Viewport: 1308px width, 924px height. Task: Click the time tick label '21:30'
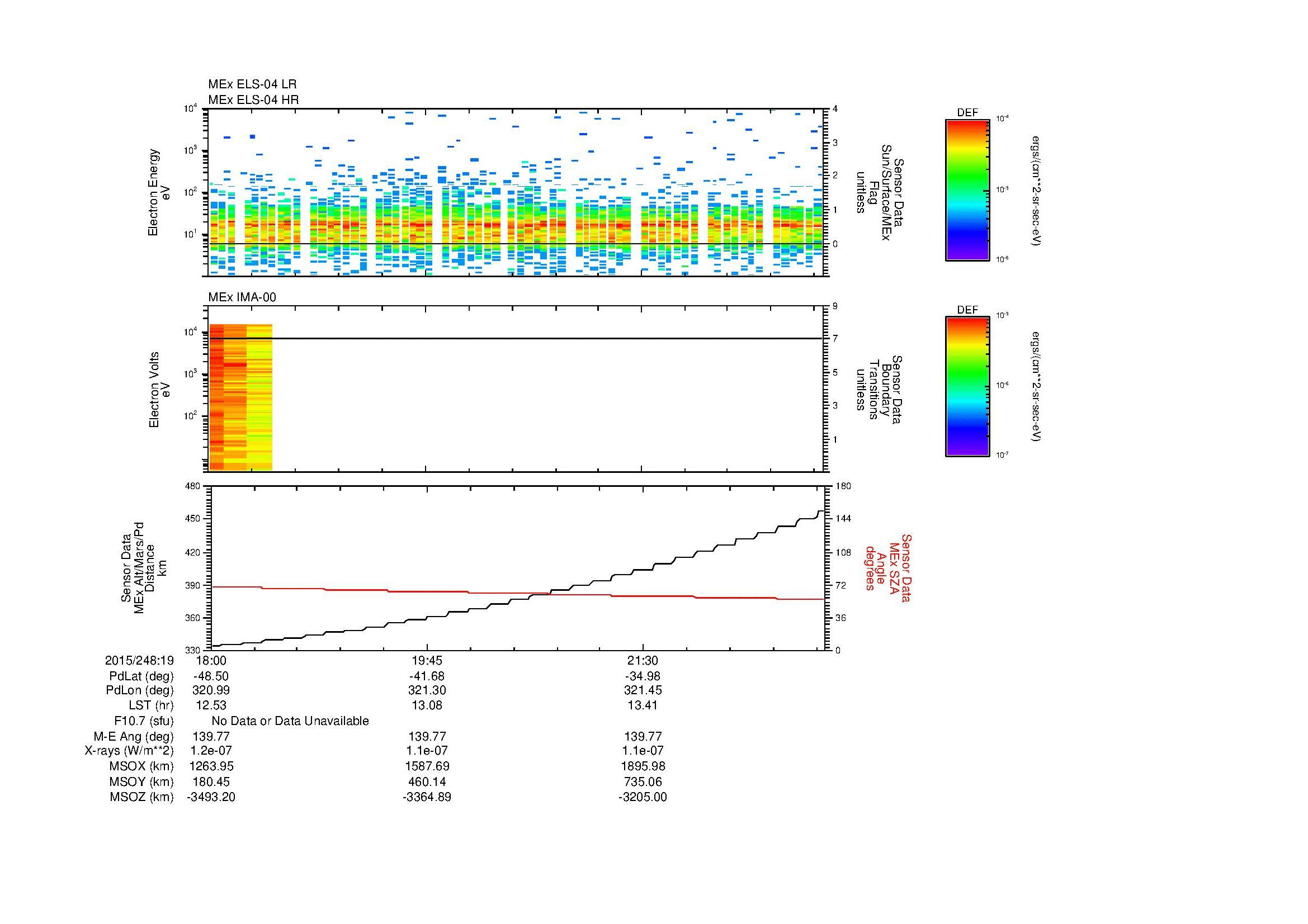643,660
